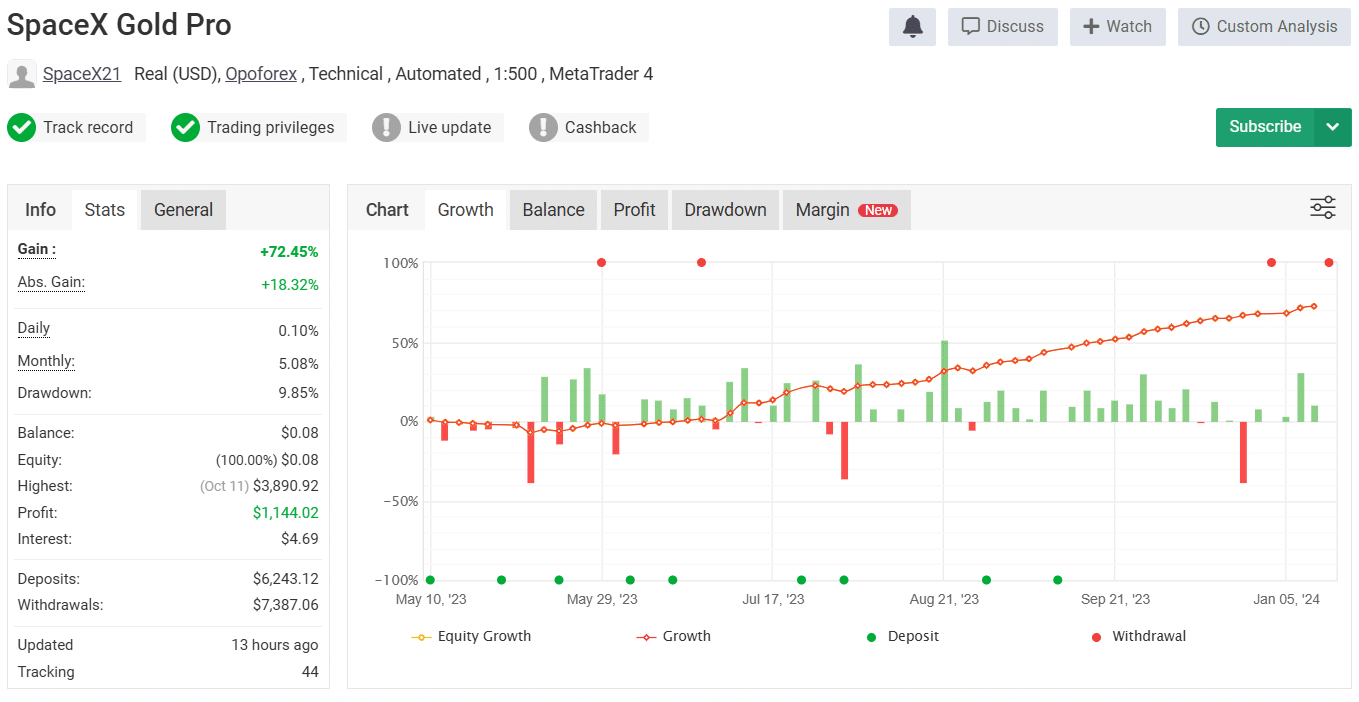Screen dimensions: 1359x702
Task: Toggle the Equity Growth legend series
Action: (x=471, y=636)
